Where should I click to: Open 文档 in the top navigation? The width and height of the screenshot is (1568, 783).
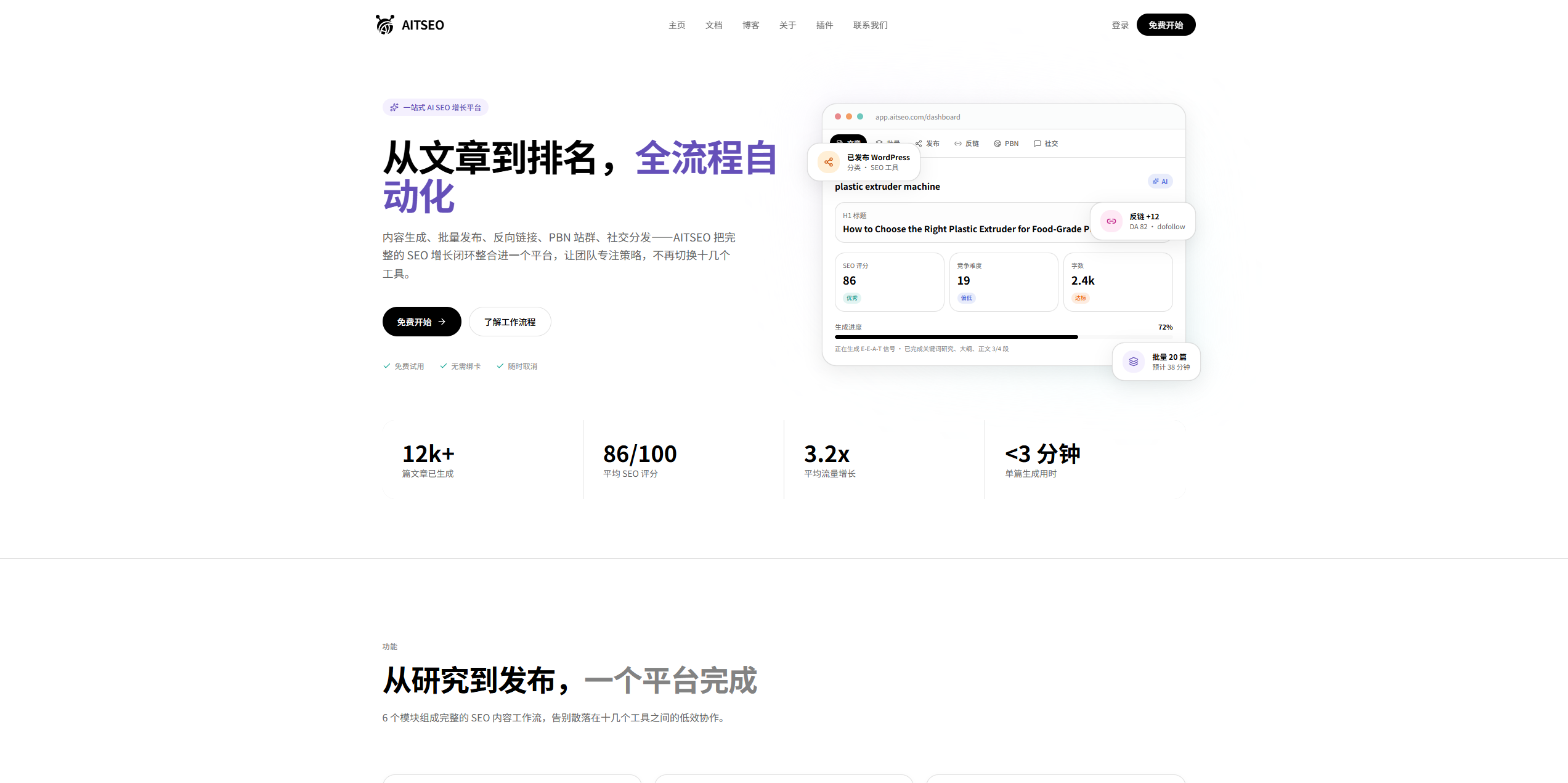point(713,25)
